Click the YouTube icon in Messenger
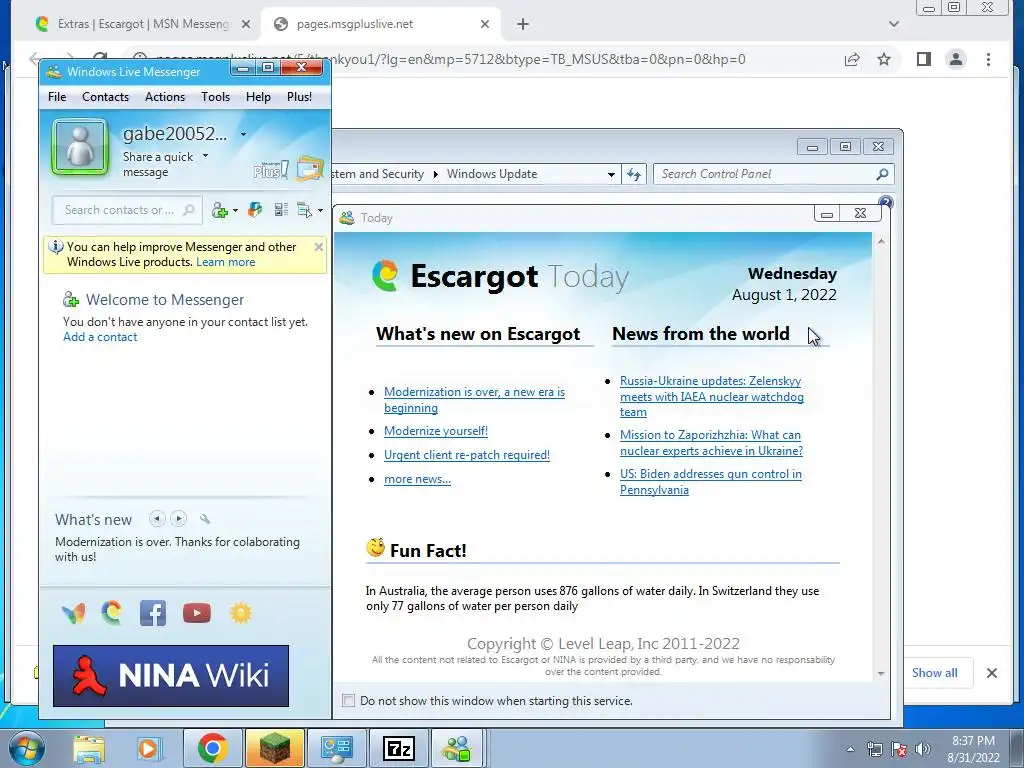The width and height of the screenshot is (1024, 768). (x=197, y=613)
